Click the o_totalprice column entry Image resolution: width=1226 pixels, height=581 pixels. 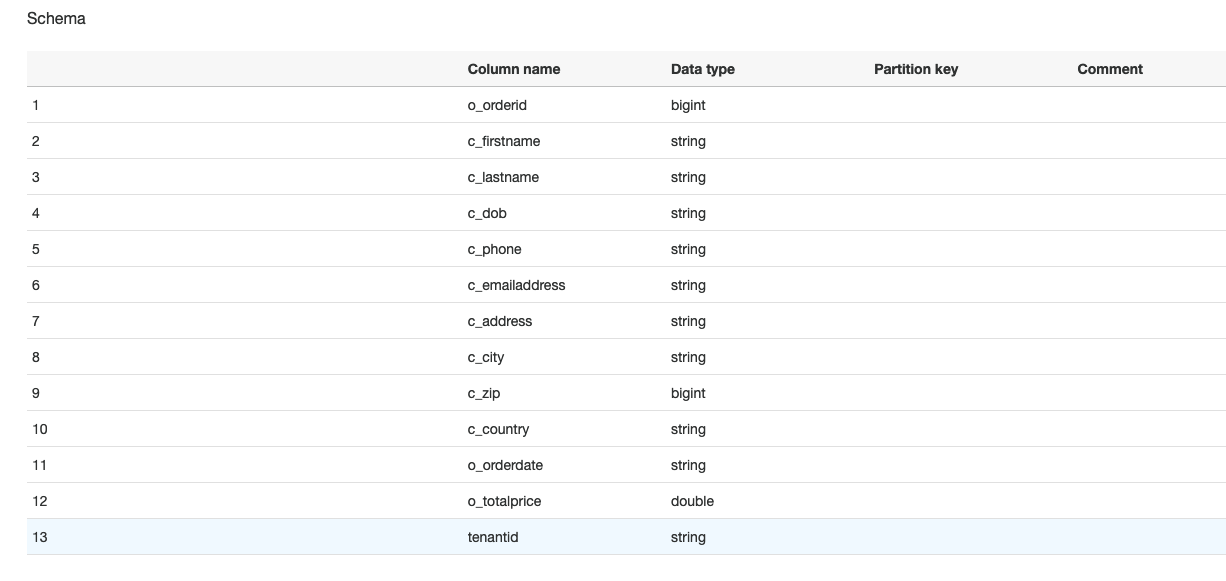pos(505,501)
